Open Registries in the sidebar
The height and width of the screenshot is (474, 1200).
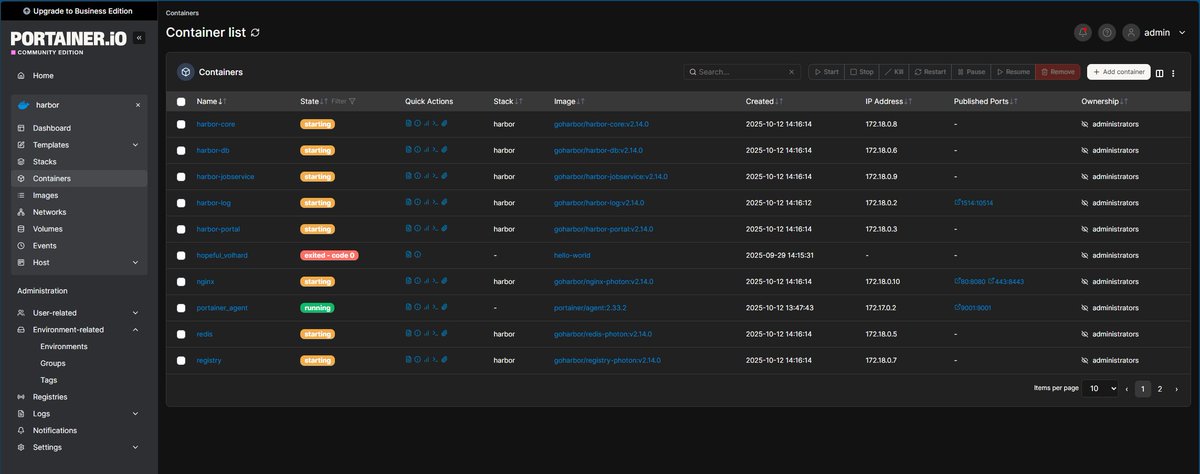pos(50,397)
